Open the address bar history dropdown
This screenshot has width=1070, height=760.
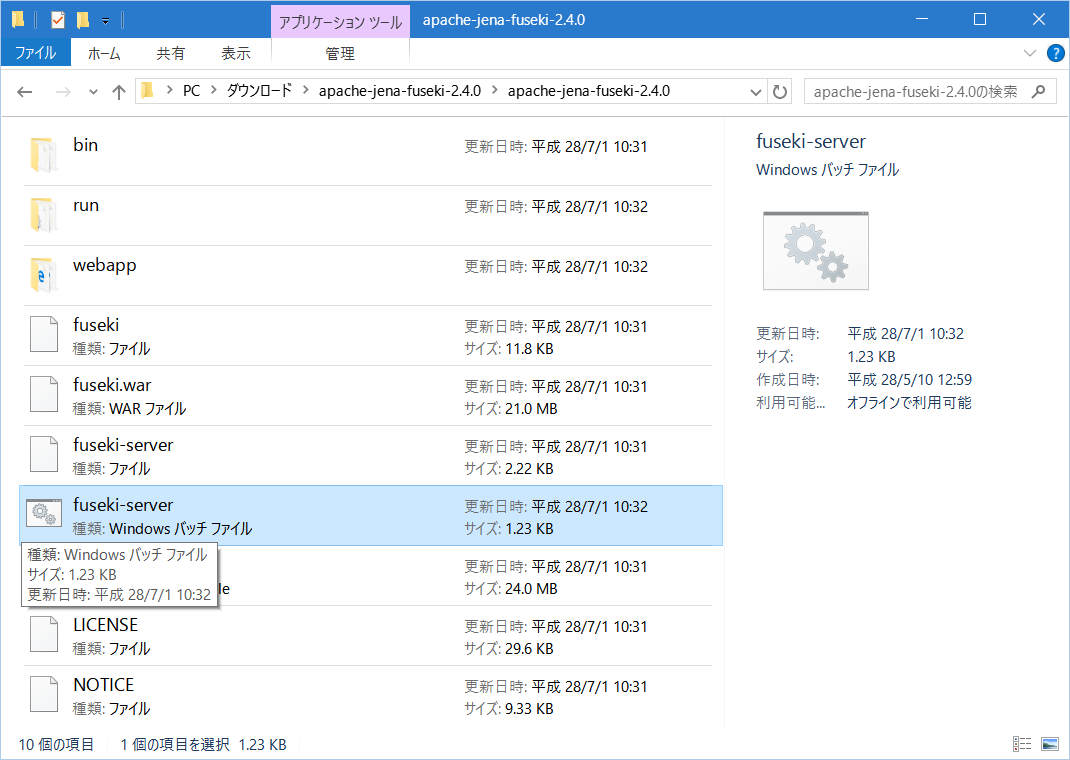click(756, 91)
